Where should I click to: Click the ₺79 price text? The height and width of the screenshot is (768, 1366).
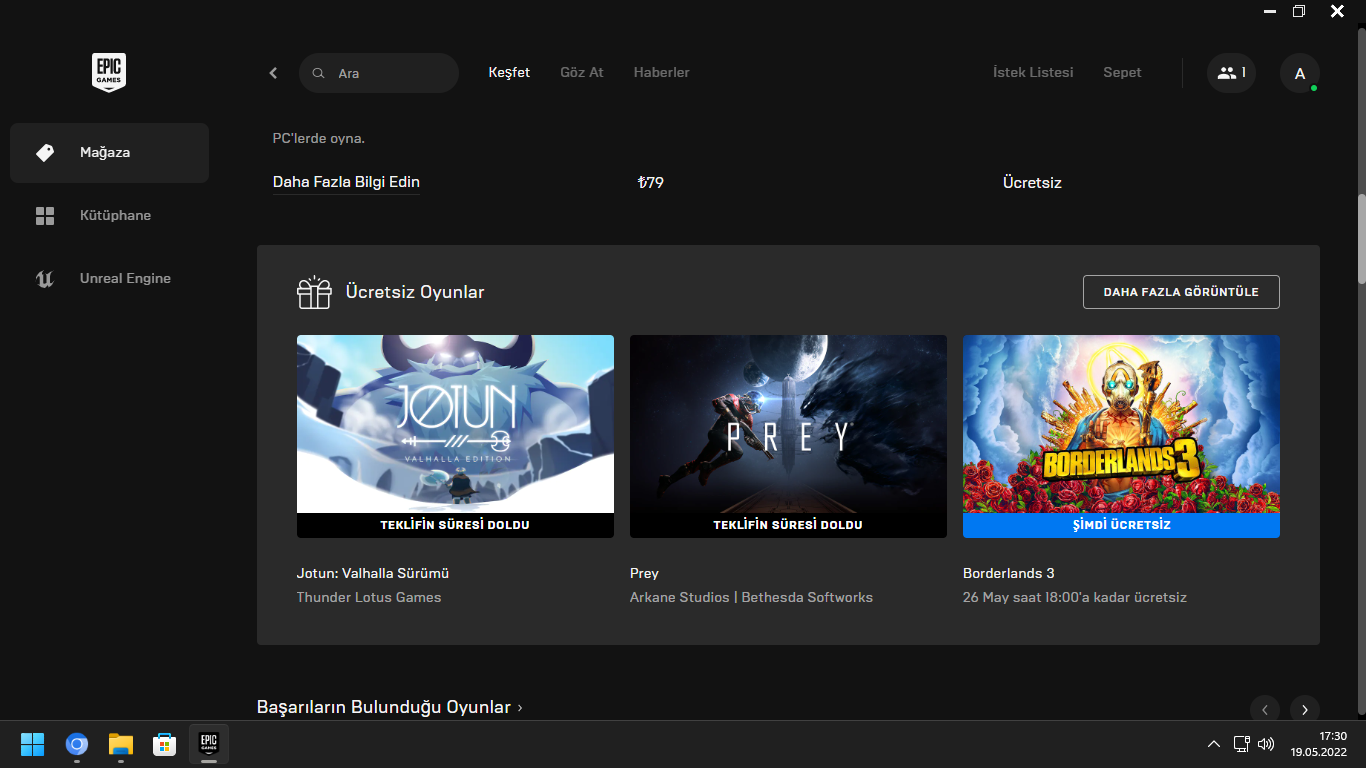click(650, 183)
